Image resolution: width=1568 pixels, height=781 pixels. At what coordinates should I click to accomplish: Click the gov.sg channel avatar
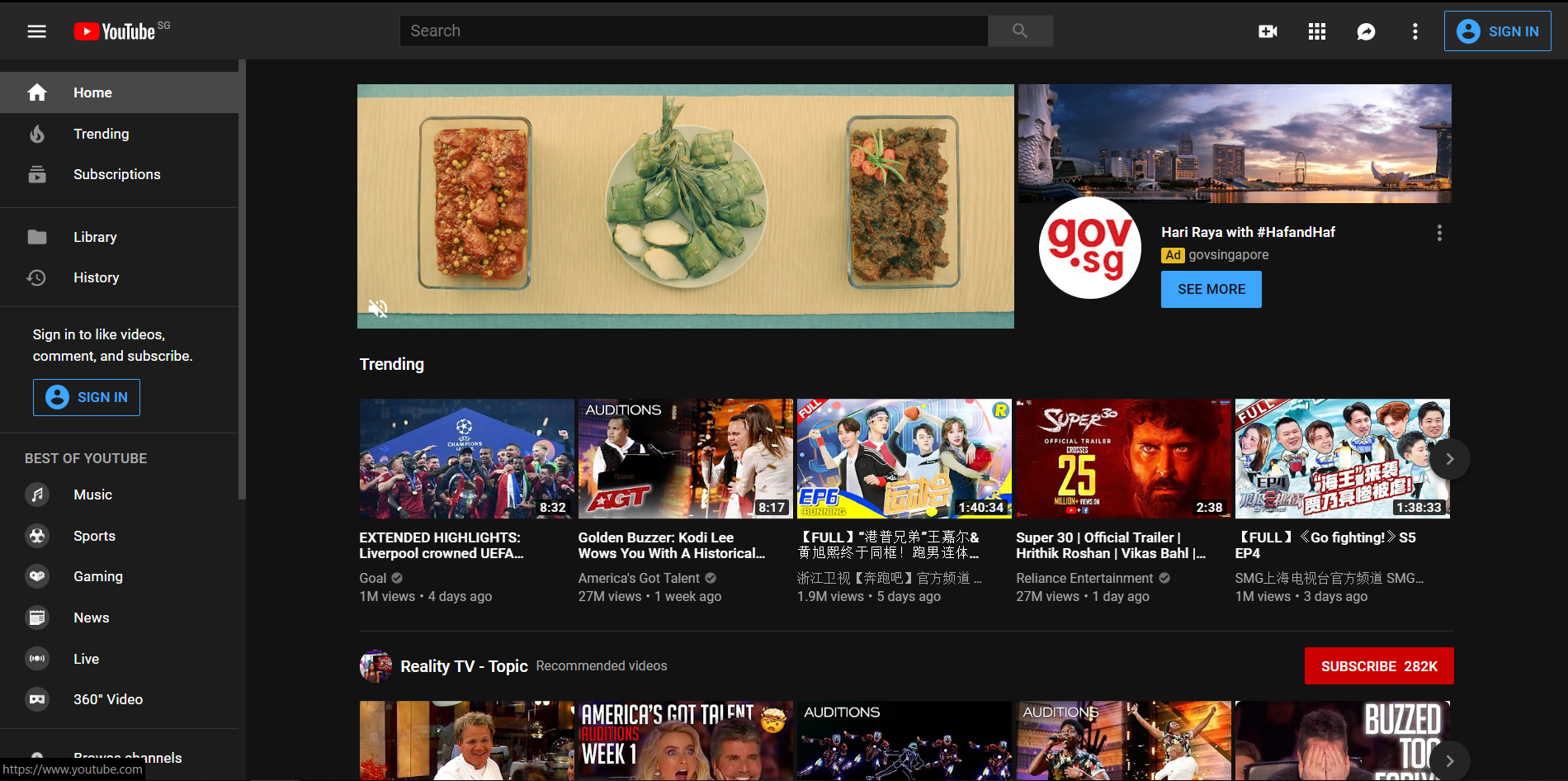tap(1089, 248)
